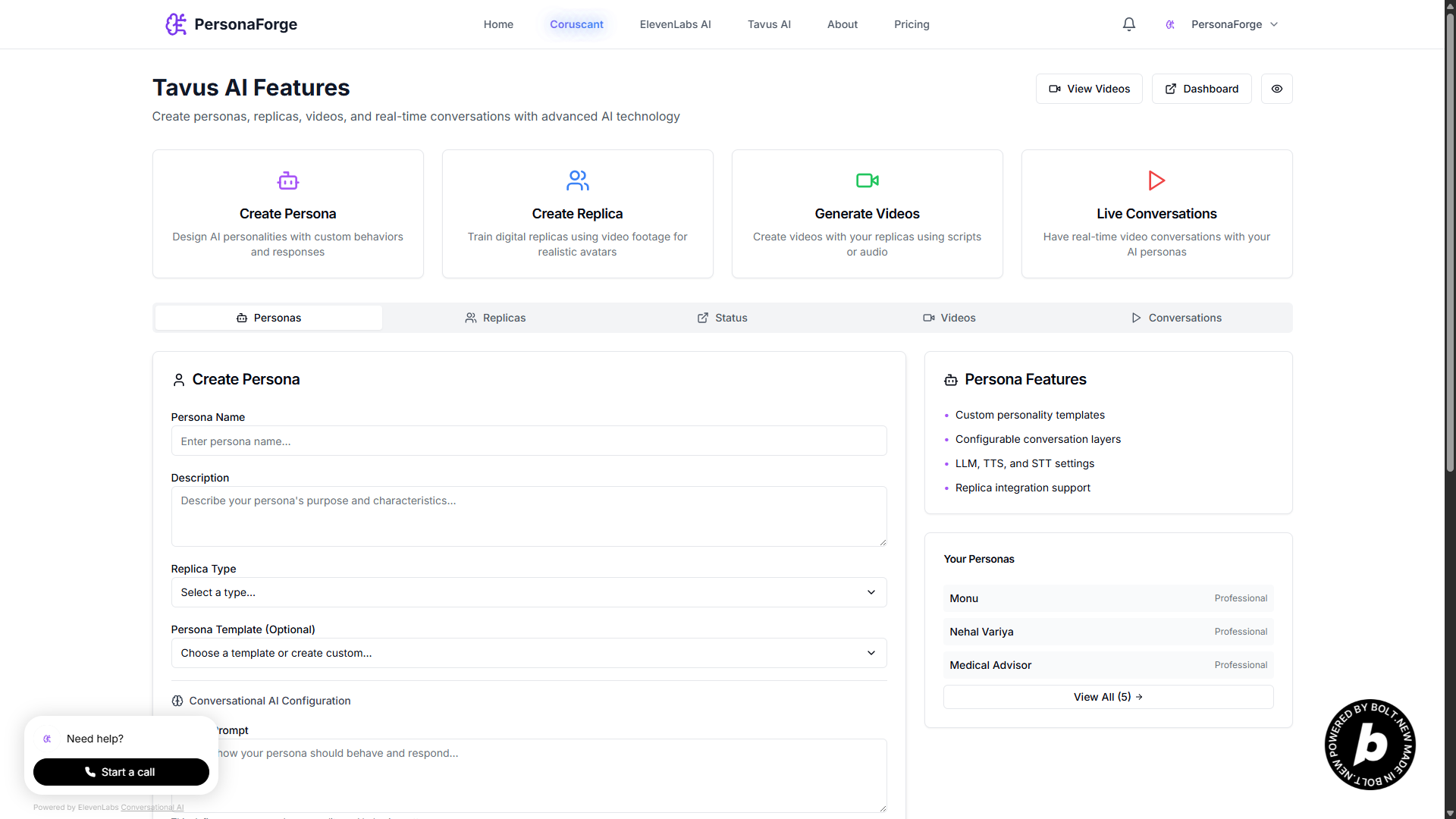Click the green camera icon for Generate Videos

867,180
